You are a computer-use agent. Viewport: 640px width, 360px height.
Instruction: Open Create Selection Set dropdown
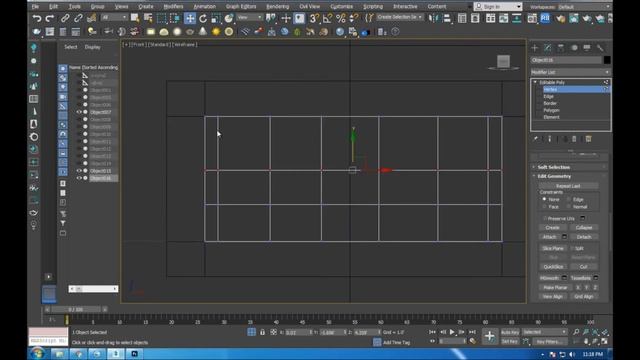(x=400, y=17)
